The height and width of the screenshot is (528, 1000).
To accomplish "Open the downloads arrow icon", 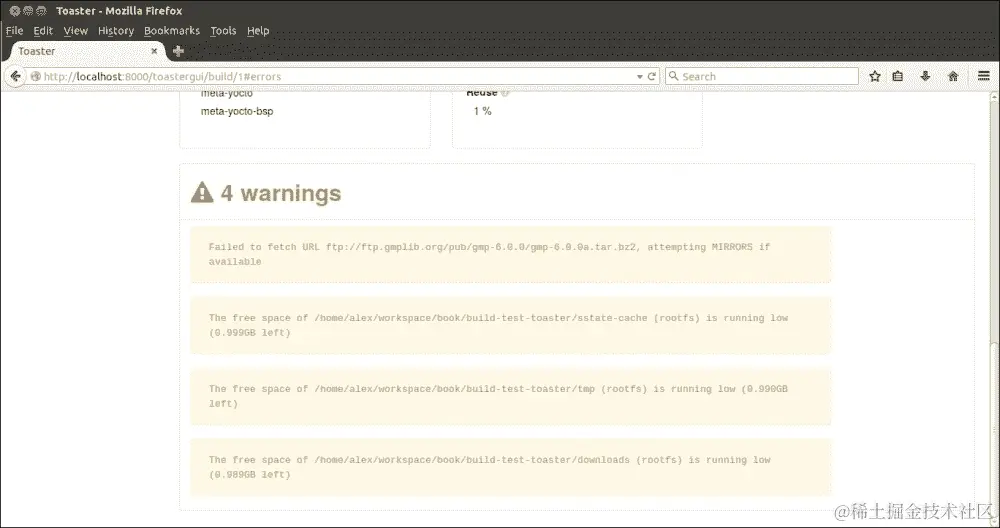I will [x=925, y=77].
